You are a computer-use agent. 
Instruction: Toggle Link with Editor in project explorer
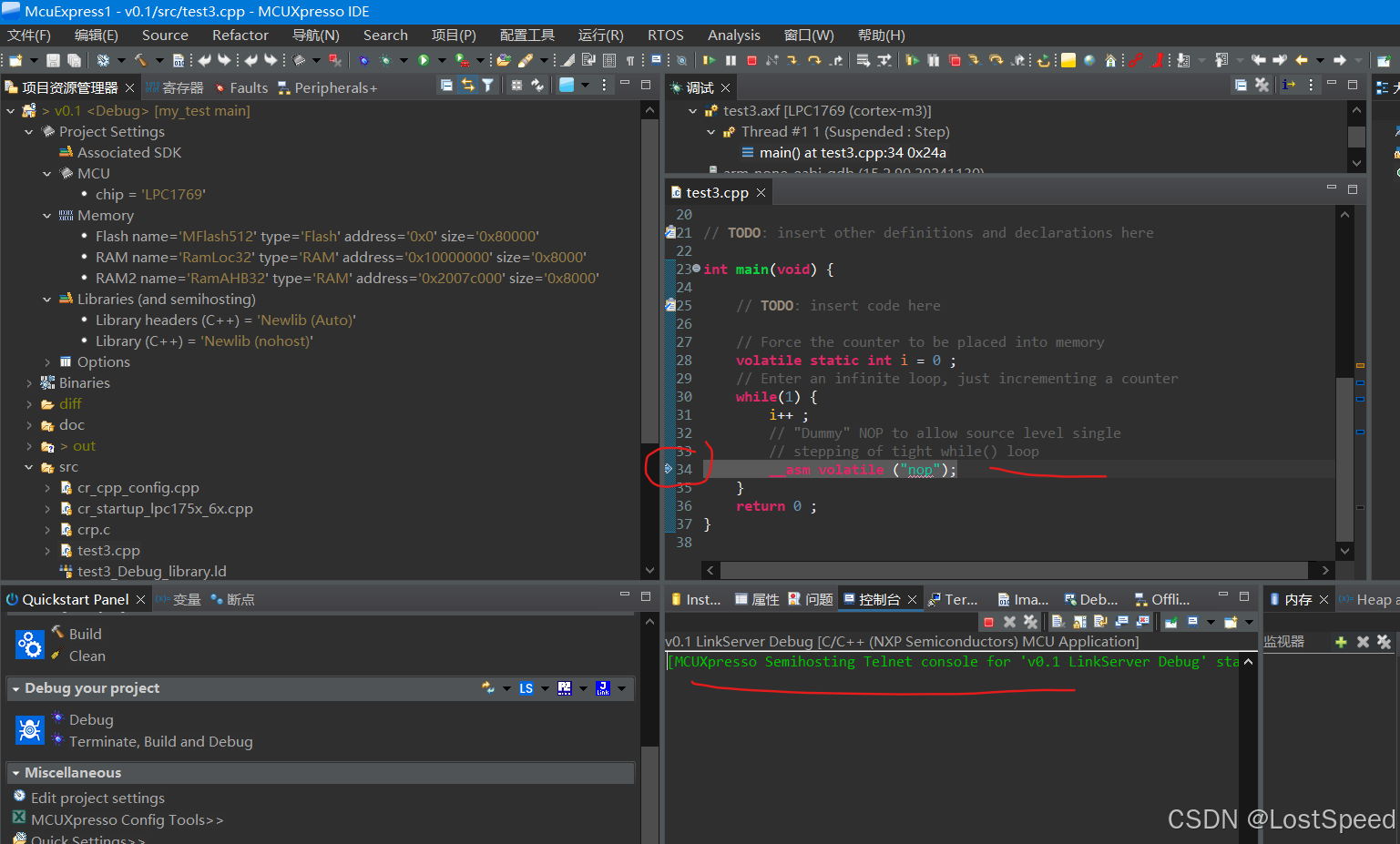pos(467,85)
